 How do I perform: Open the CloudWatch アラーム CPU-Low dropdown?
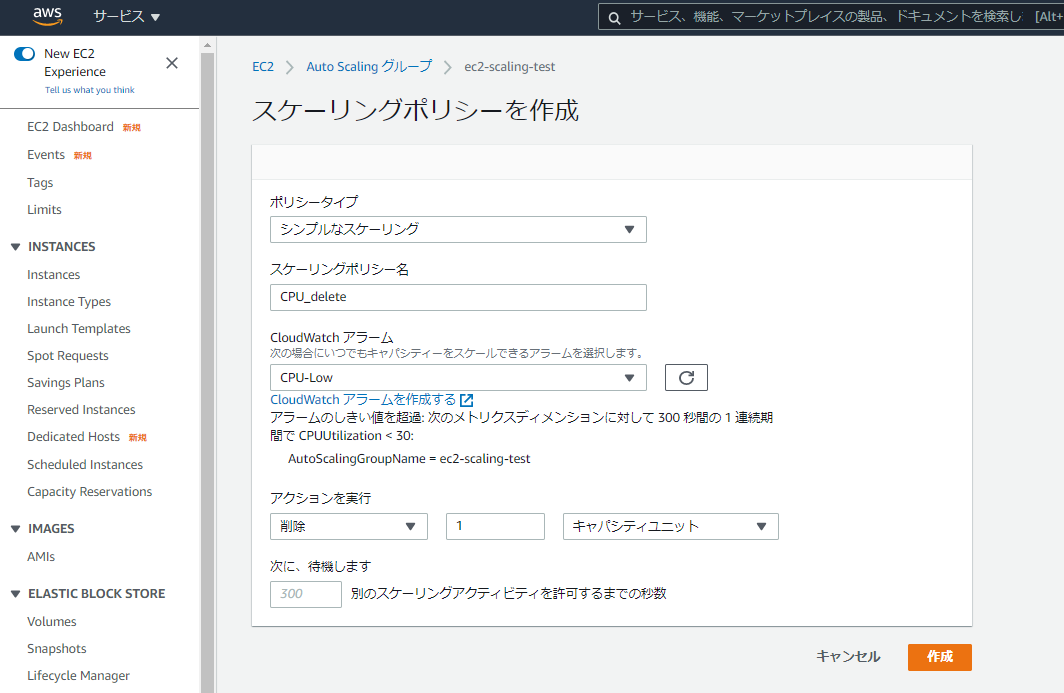click(x=458, y=377)
